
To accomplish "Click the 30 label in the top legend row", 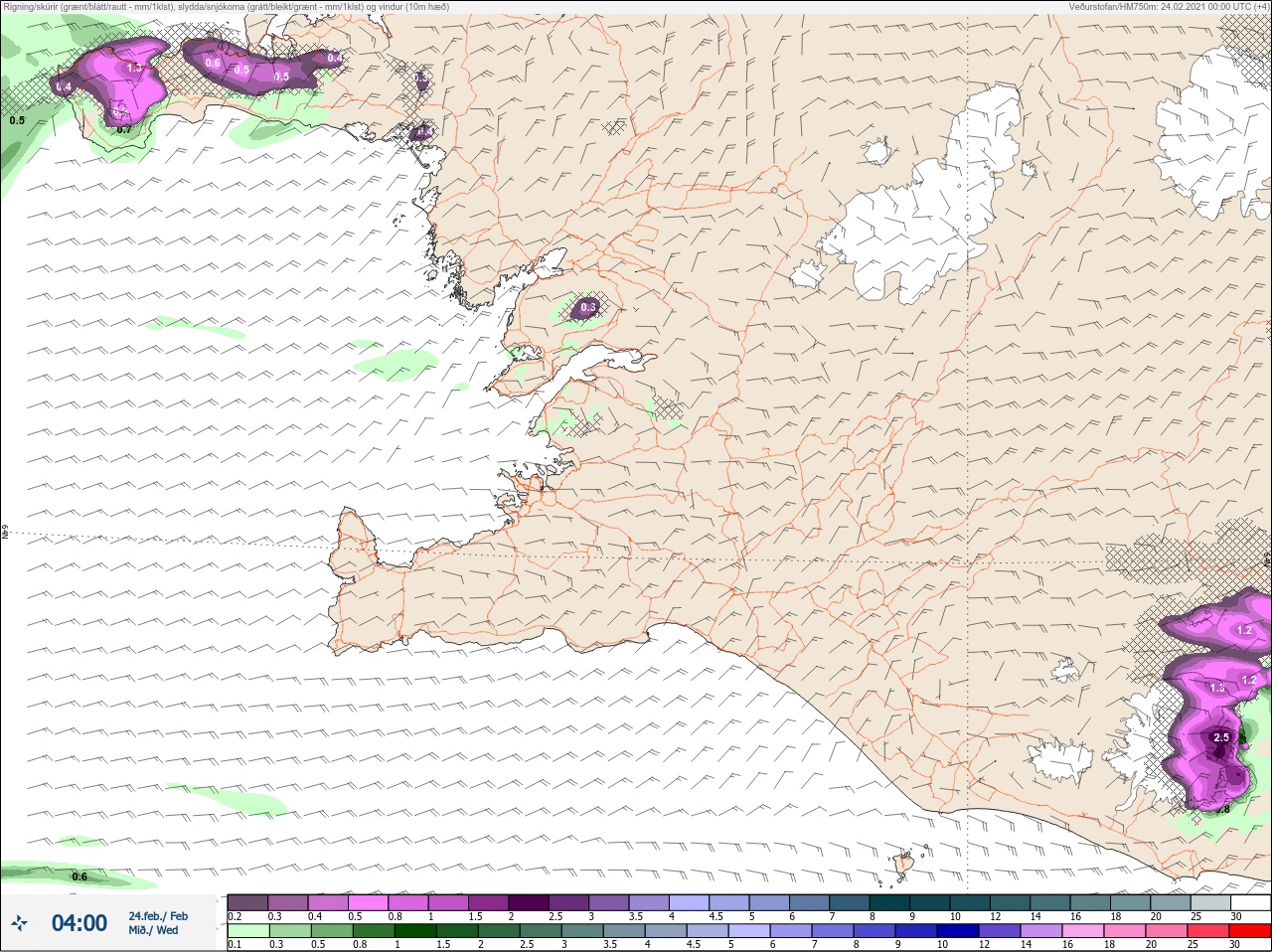I will pyautogui.click(x=1236, y=916).
